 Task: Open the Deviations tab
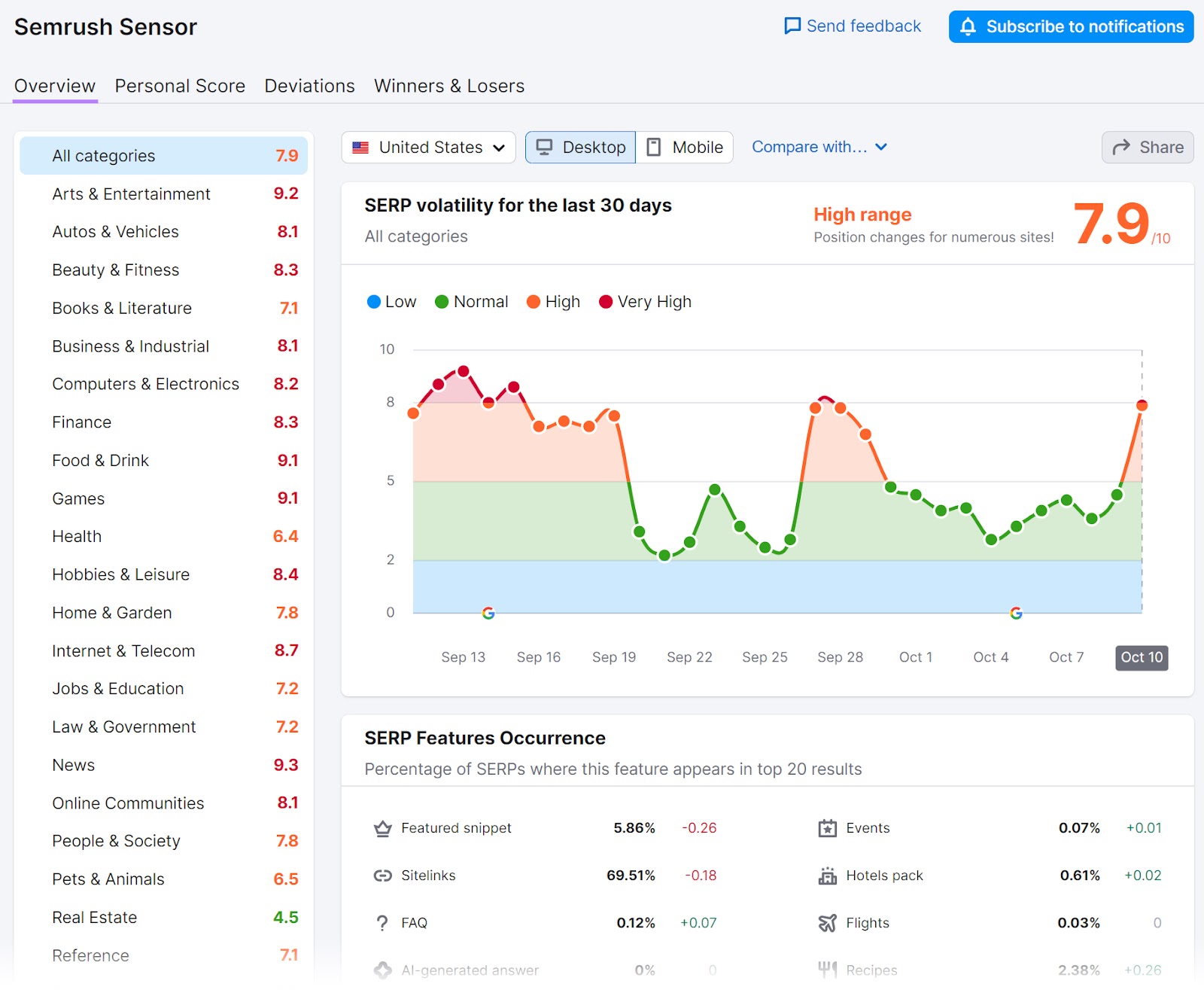coord(309,86)
